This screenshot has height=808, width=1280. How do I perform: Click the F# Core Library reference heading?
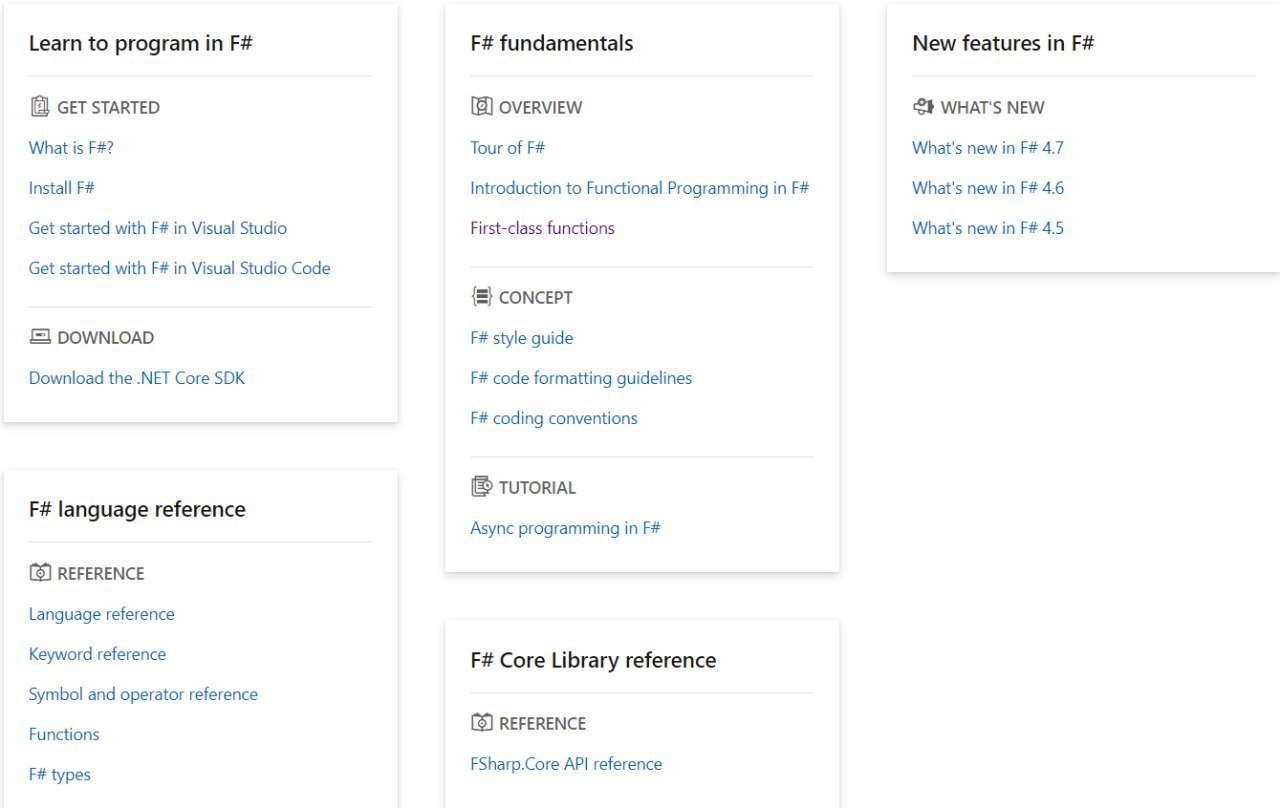pyautogui.click(x=594, y=660)
